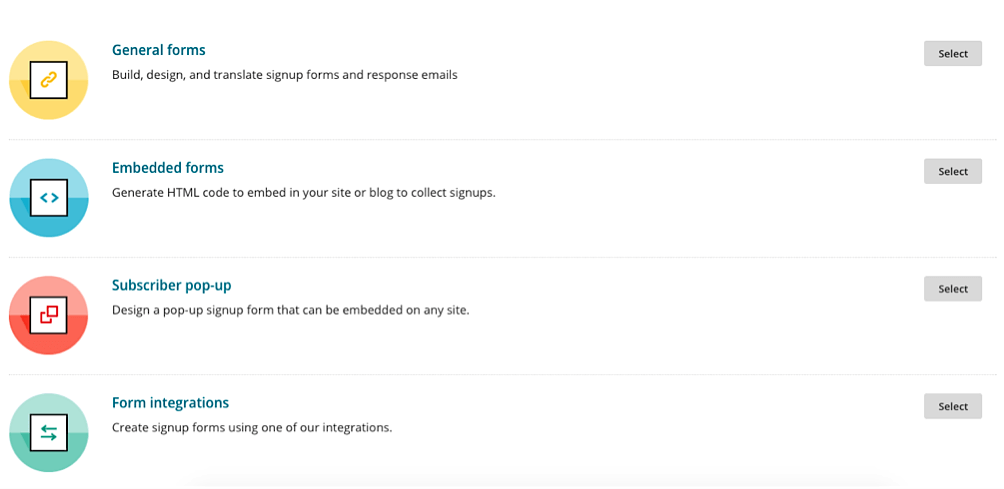Click the 'Design a pop-up signup form' description
The height and width of the screenshot is (489, 1004).
pos(291,310)
